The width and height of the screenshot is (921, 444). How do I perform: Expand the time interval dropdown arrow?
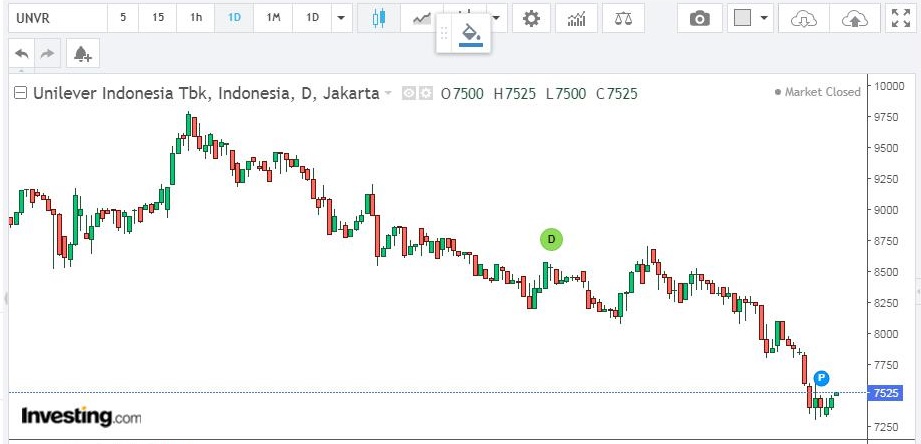coord(341,18)
